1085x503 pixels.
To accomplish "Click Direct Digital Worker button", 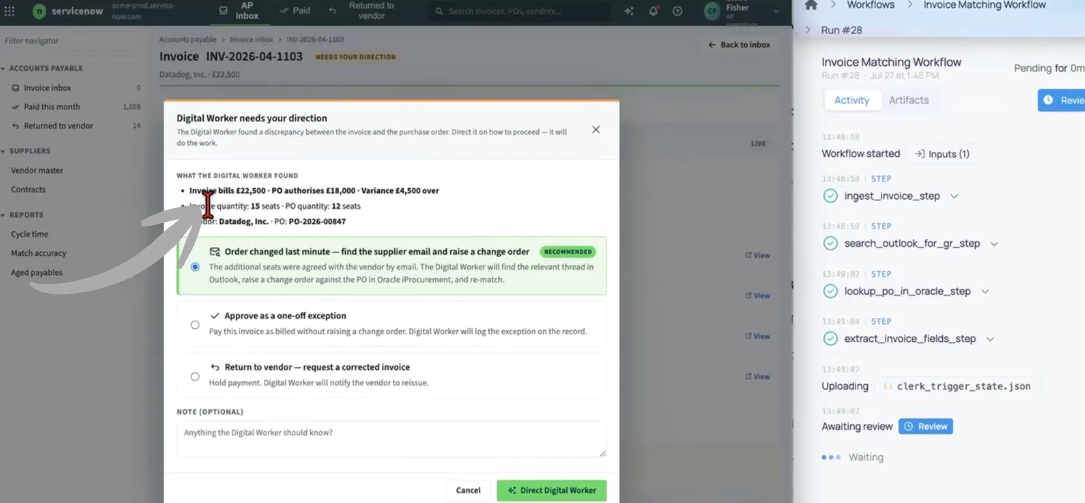I will coord(551,491).
